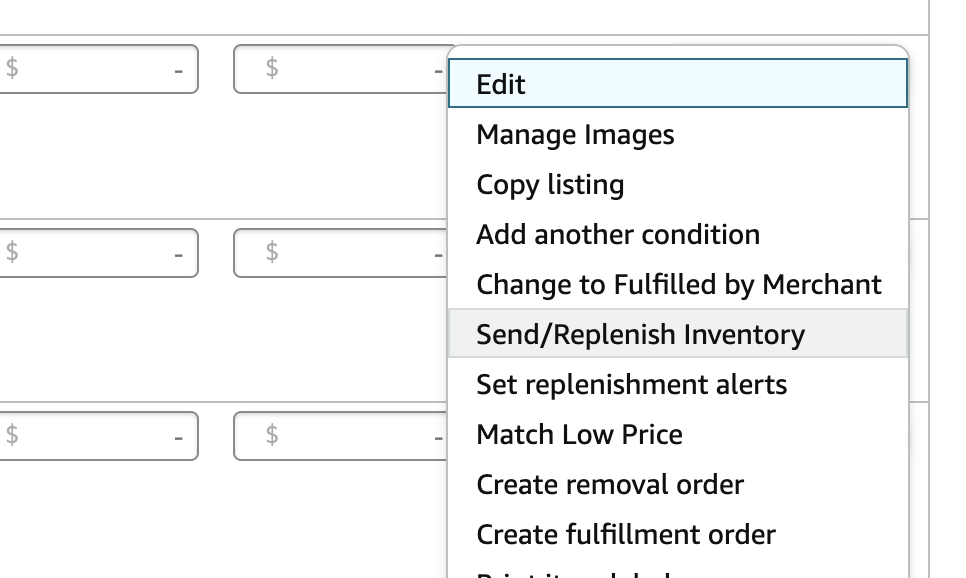
Task: Select Add another condition
Action: pyautogui.click(x=618, y=234)
